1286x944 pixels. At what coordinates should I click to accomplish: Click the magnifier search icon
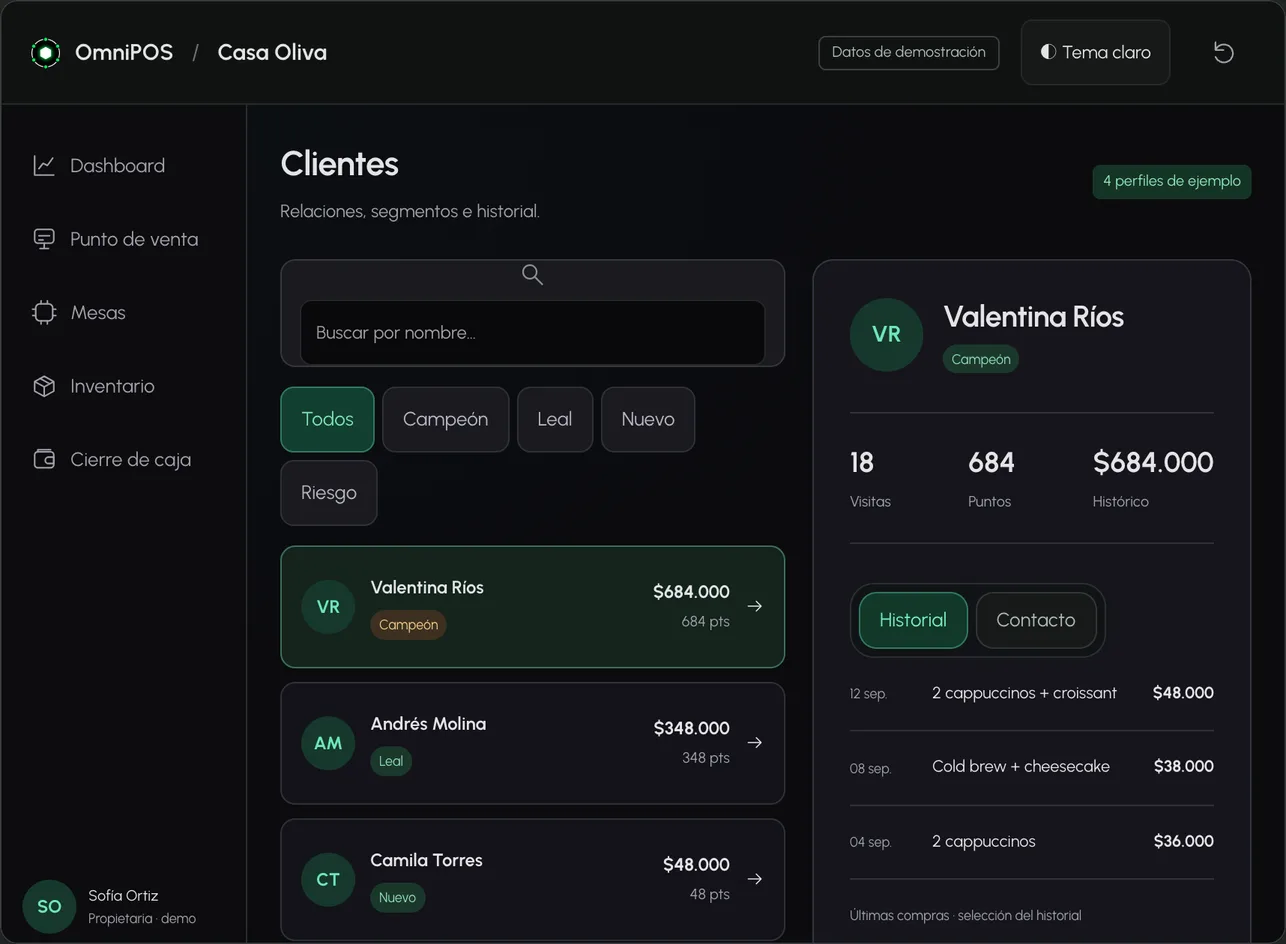click(532, 275)
